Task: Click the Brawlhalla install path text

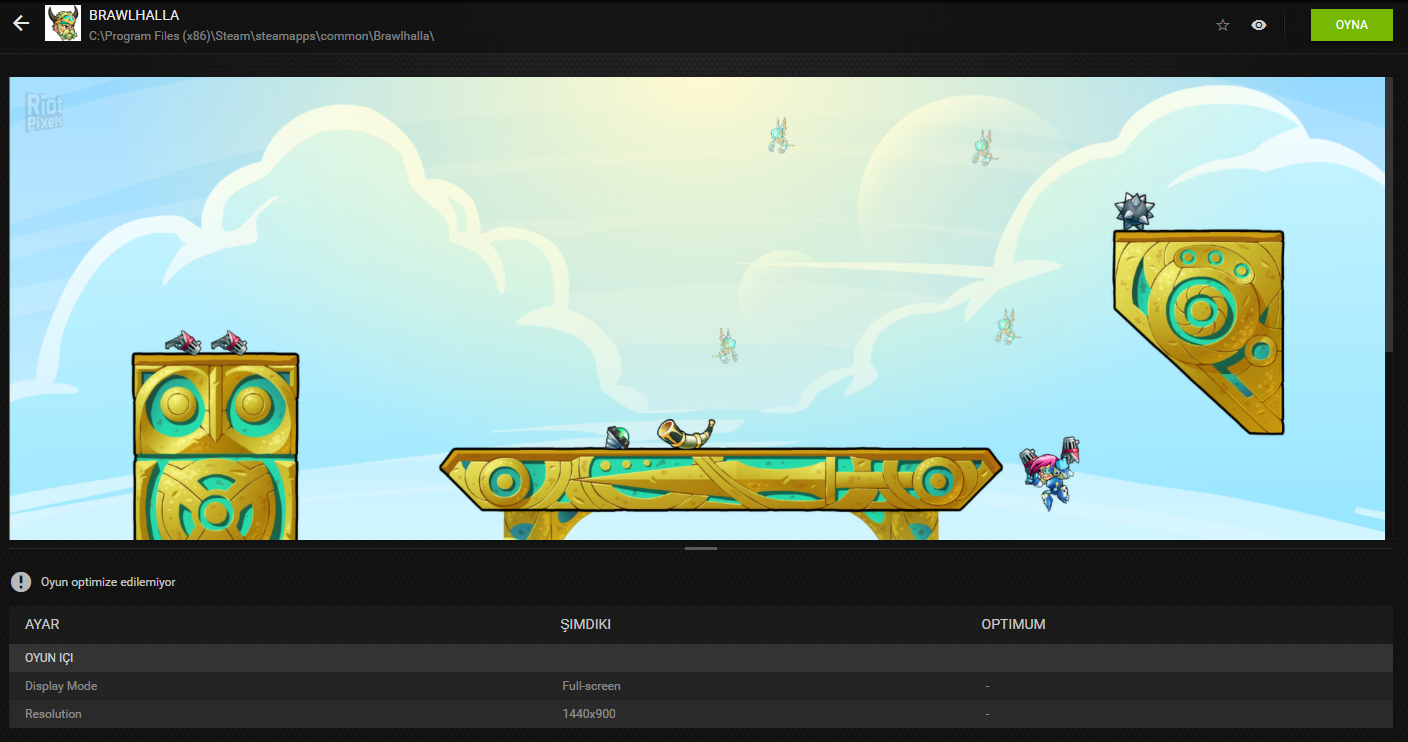Action: 261,35
